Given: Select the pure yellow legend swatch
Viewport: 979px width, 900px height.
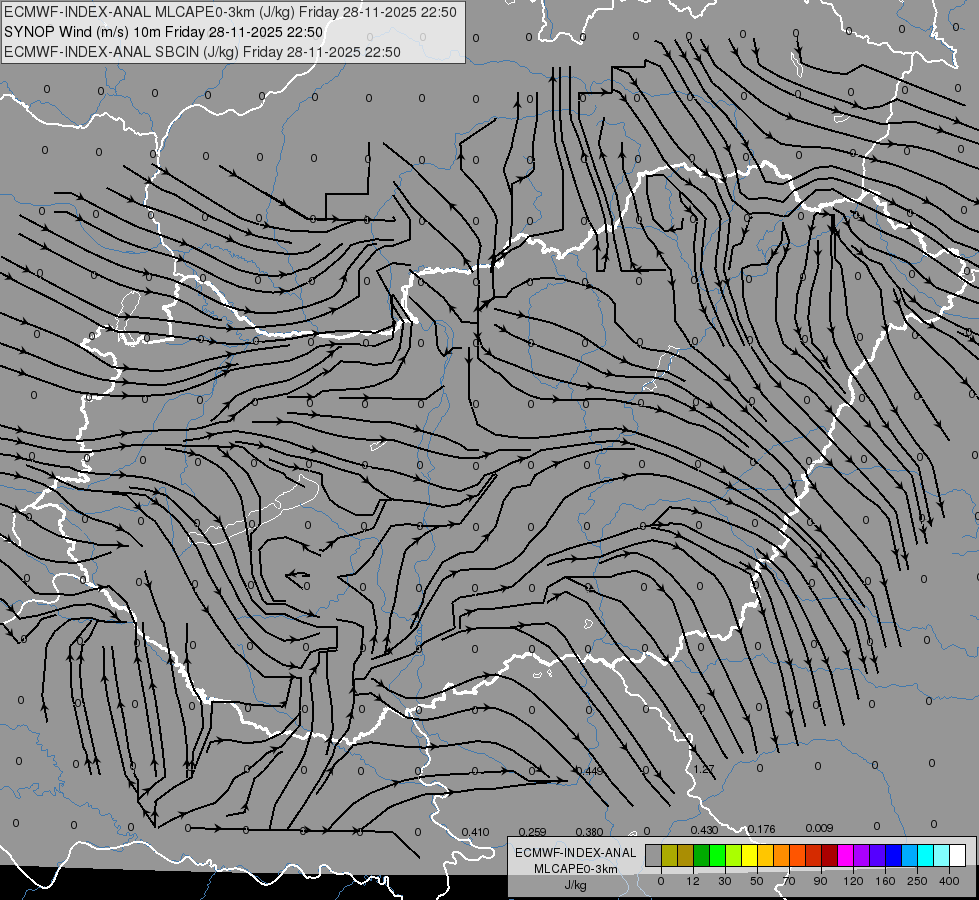Looking at the screenshot, I should (749, 855).
